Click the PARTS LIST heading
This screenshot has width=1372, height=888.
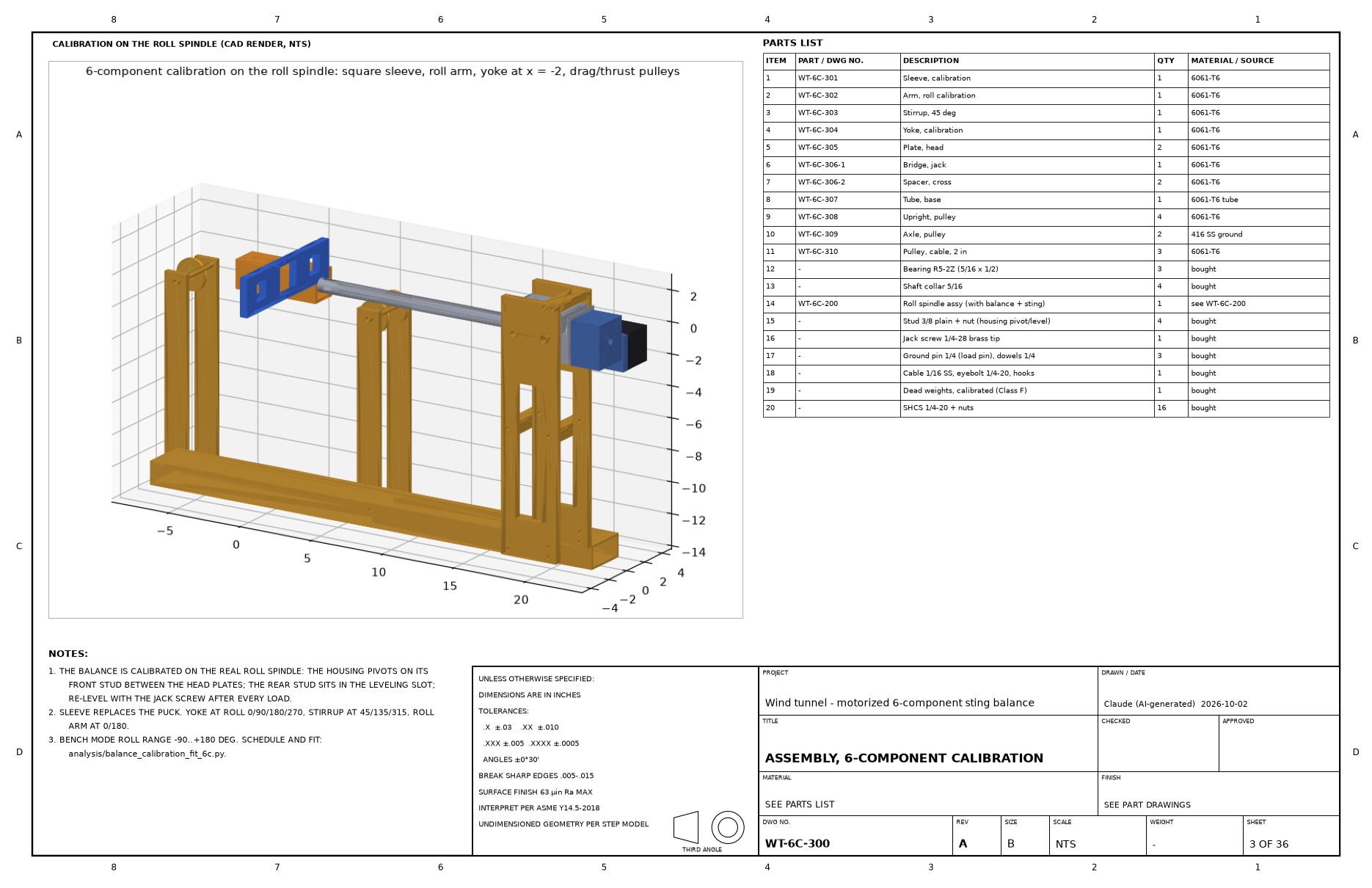click(x=792, y=43)
